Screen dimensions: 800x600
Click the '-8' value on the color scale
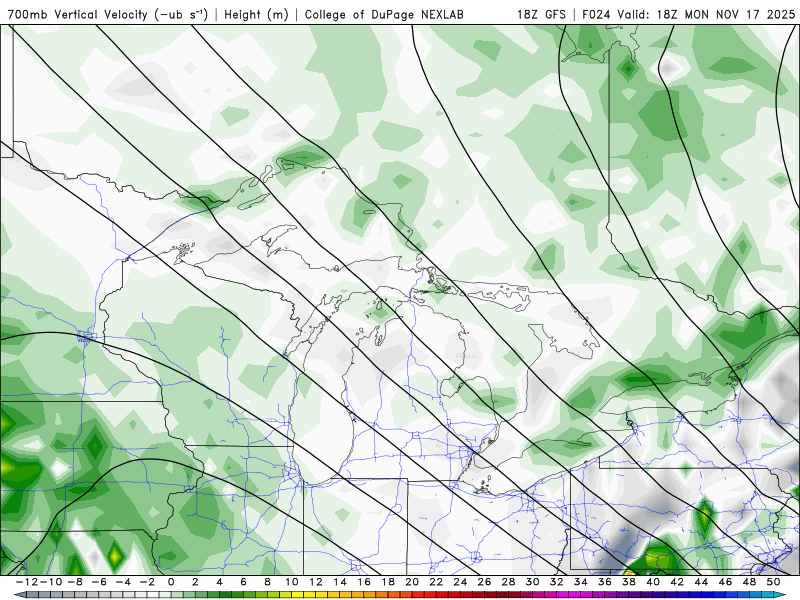point(74,582)
